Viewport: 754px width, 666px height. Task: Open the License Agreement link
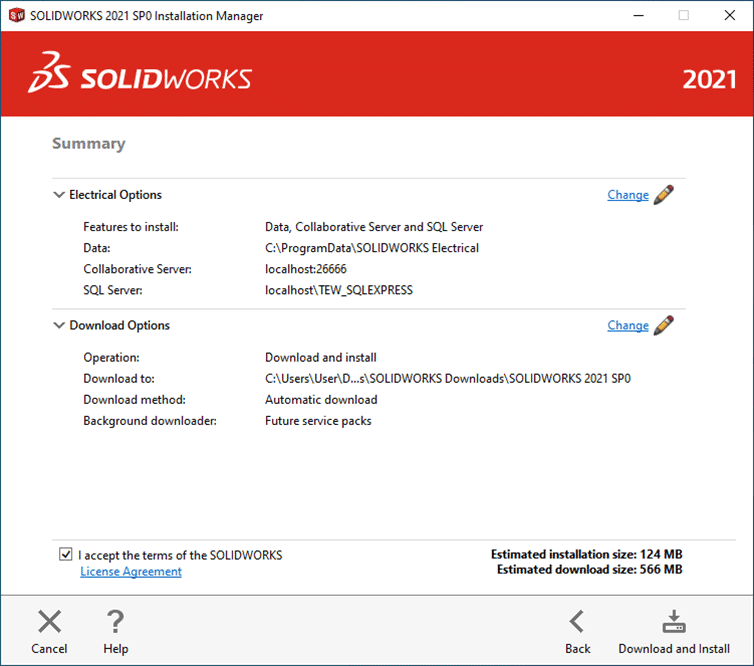tap(131, 571)
